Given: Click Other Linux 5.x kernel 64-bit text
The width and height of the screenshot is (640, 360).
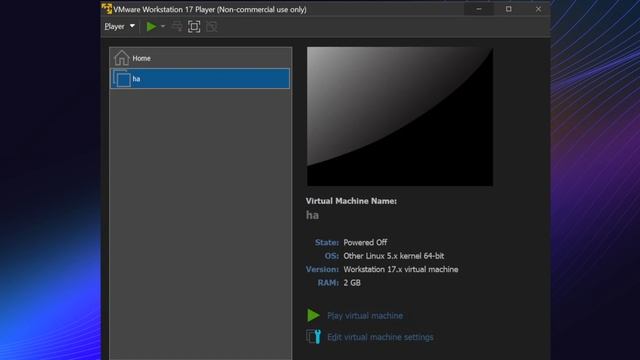Looking at the screenshot, I should coord(393,256).
